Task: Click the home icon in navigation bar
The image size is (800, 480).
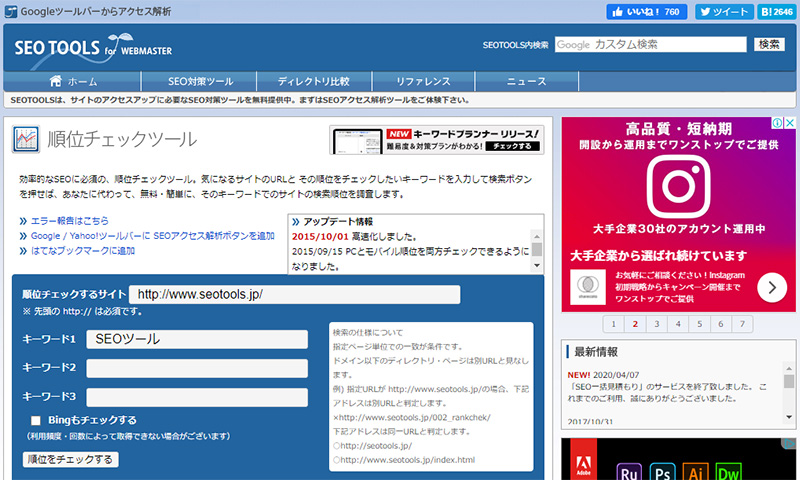Action: (x=56, y=81)
